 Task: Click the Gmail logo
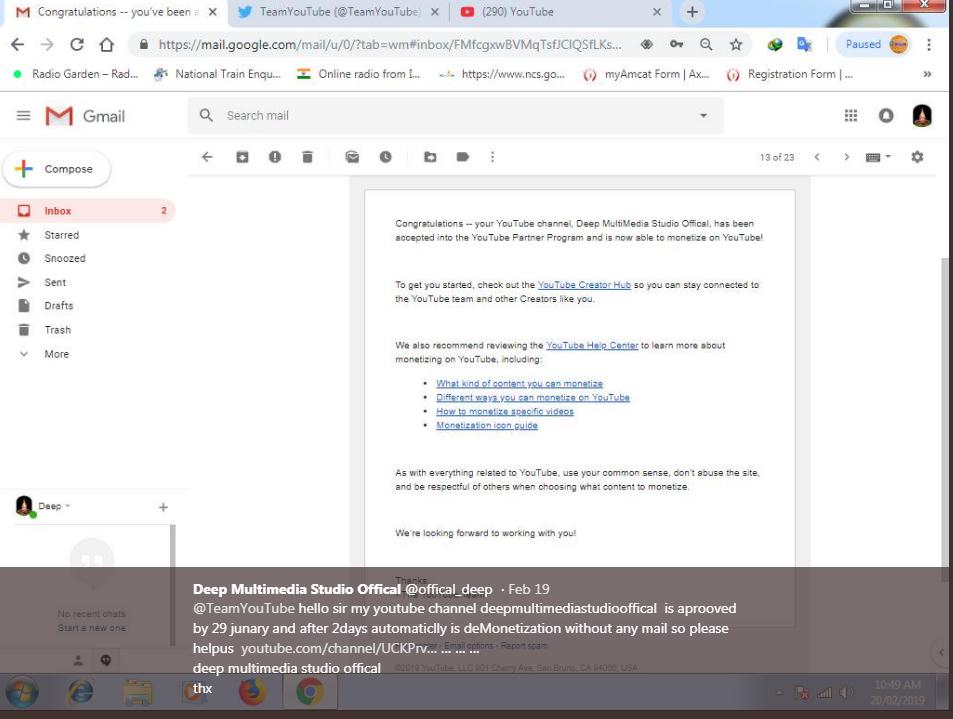(x=85, y=115)
